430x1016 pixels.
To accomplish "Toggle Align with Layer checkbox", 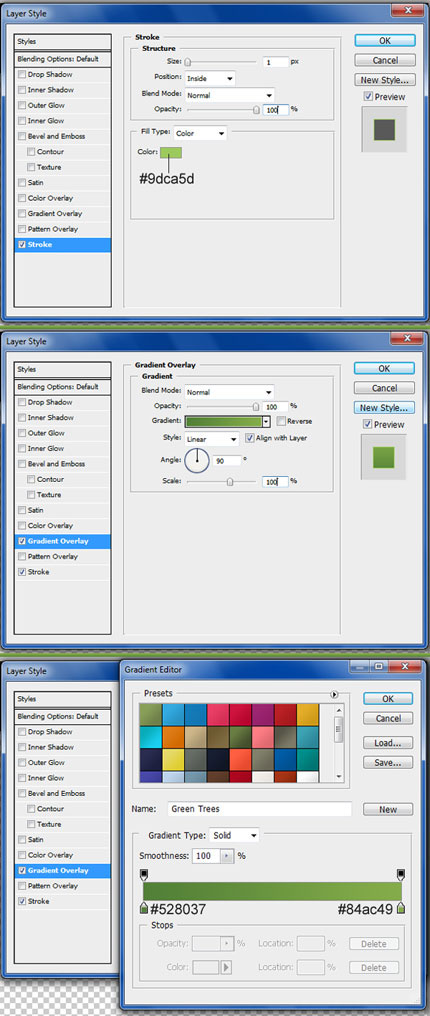I will click(x=250, y=438).
